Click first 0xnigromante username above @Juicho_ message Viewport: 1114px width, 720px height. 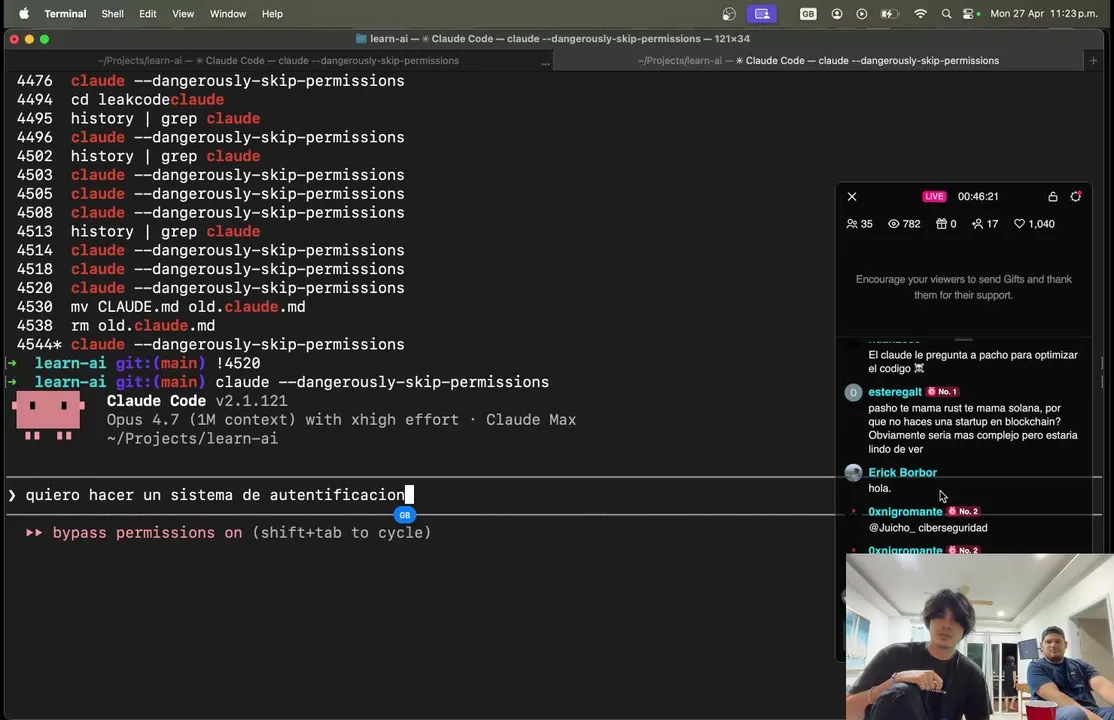905,511
